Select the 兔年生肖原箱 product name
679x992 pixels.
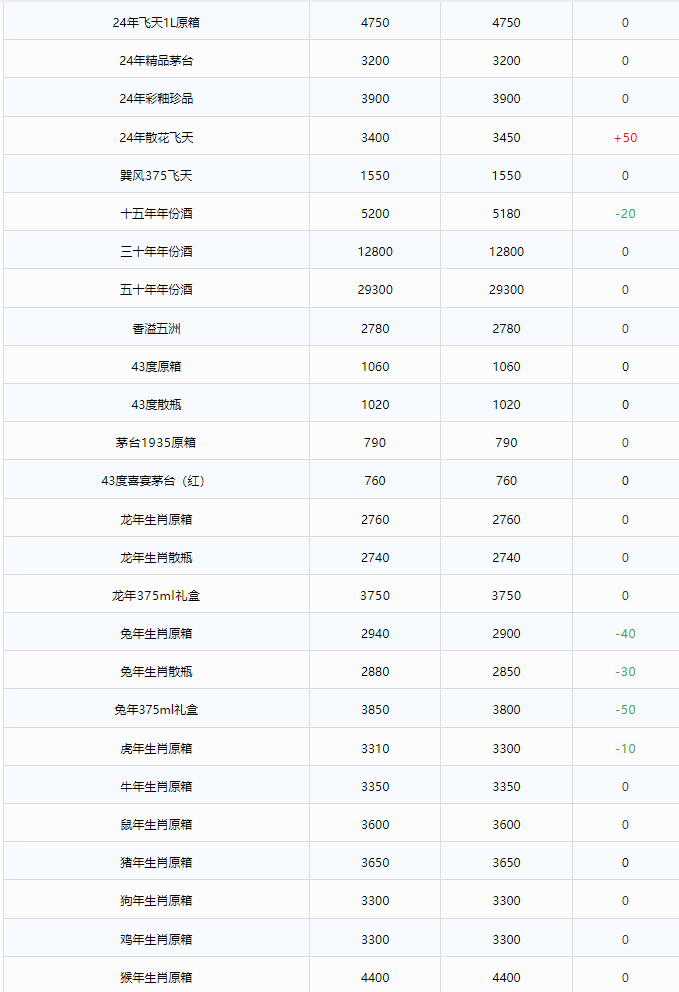click(x=156, y=634)
